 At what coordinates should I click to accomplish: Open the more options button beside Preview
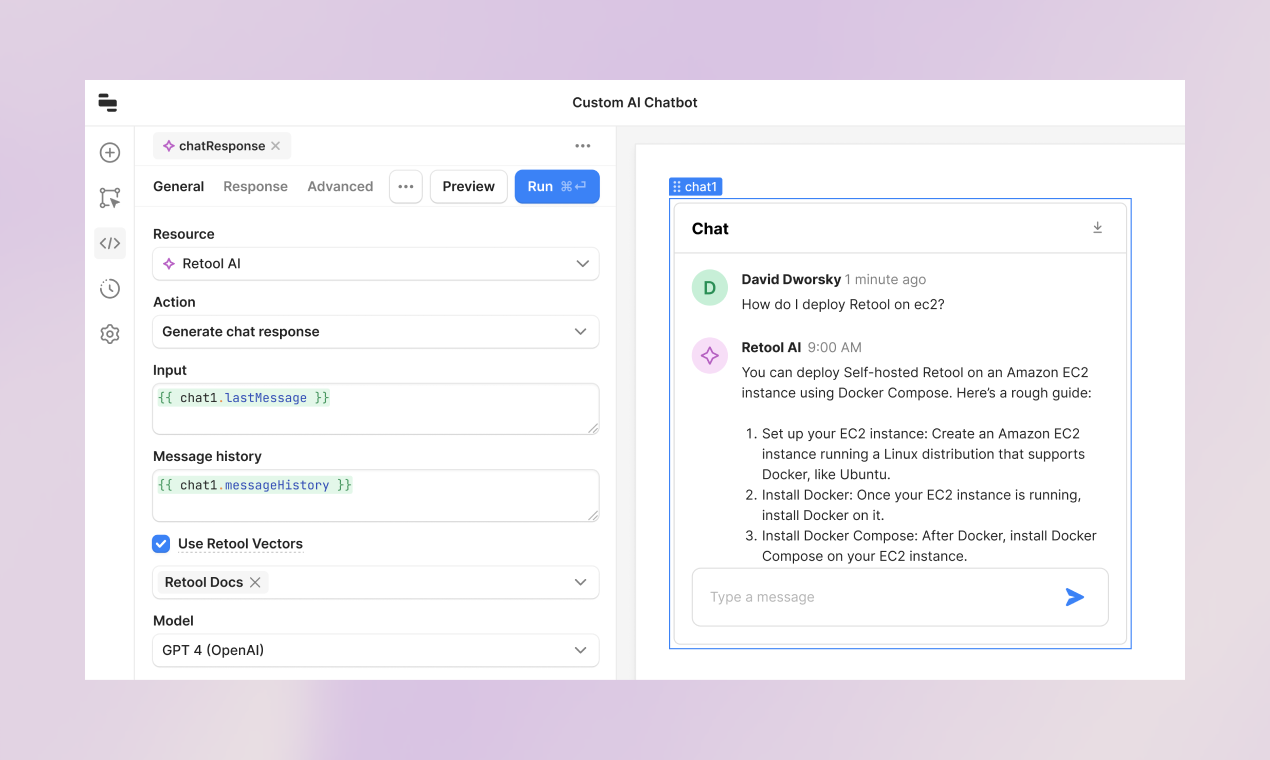click(405, 187)
